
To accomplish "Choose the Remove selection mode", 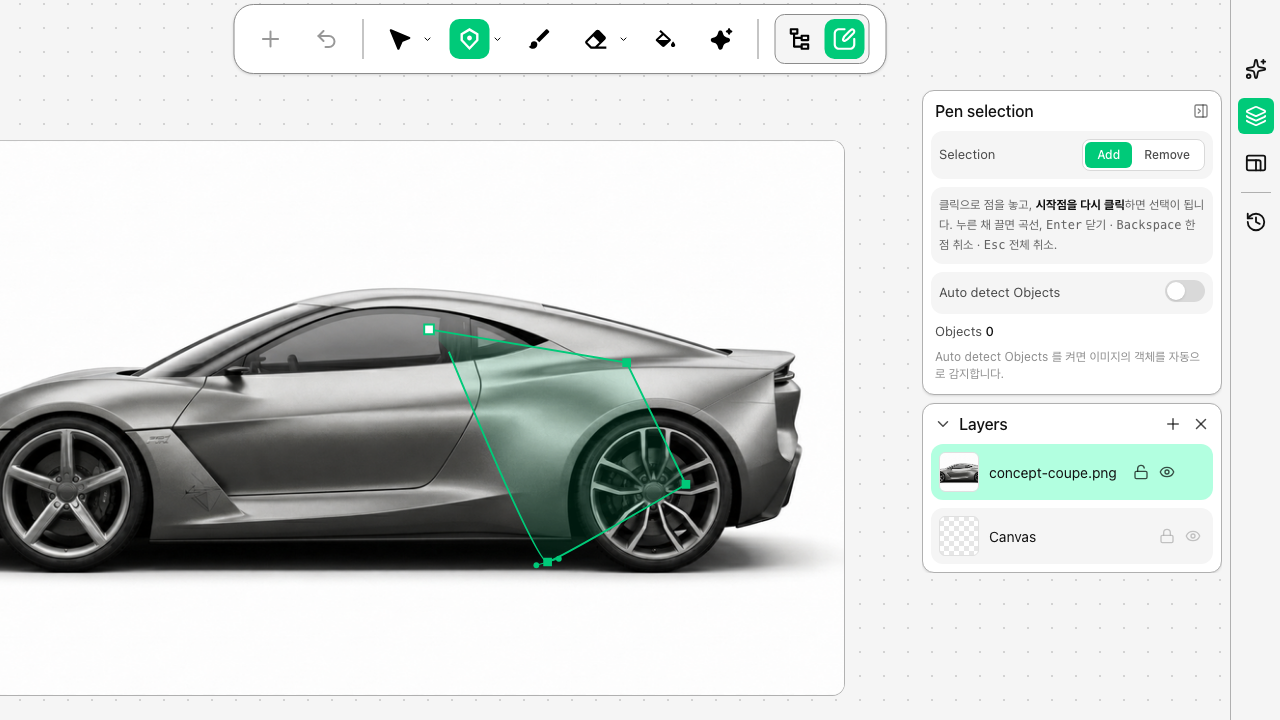I will click(1167, 155).
